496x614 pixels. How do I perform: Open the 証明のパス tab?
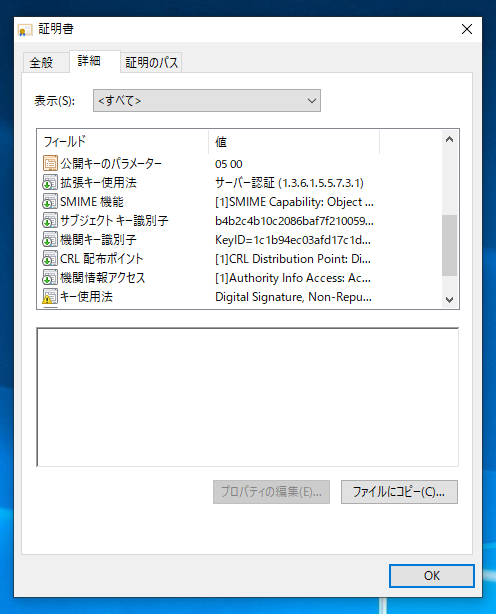152,63
